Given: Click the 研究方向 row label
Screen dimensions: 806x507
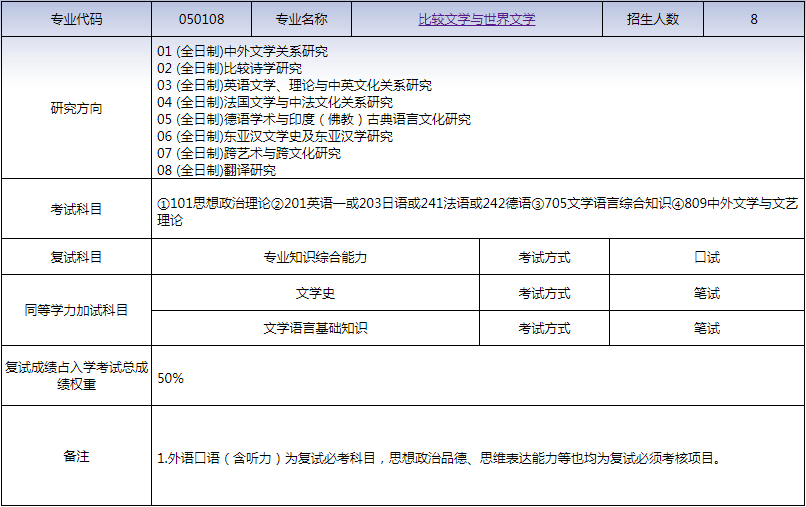Looking at the screenshot, I should point(76,108).
